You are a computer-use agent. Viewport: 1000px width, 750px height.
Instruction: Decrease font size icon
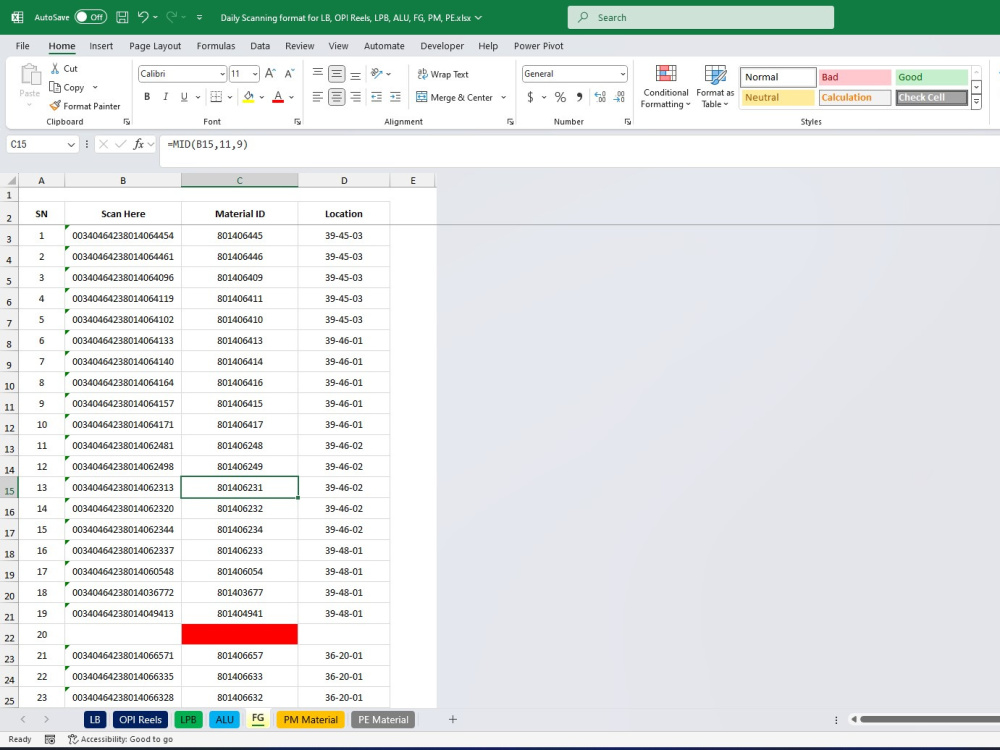(290, 74)
